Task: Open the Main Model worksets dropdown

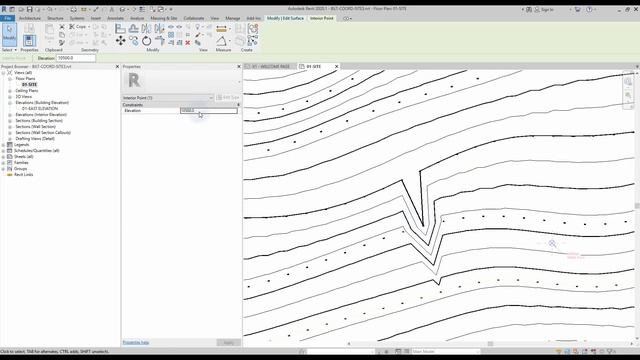Action: (445, 351)
